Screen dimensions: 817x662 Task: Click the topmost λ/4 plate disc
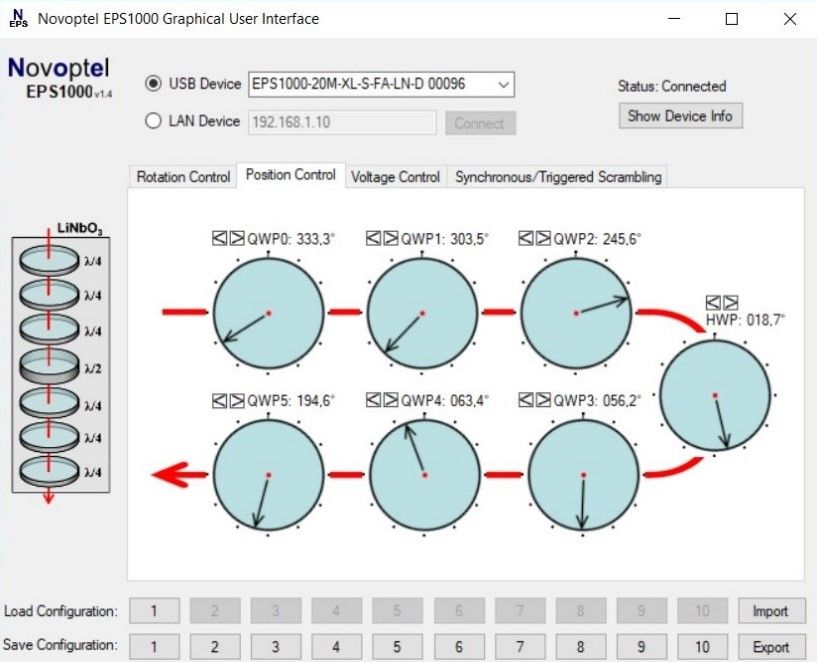[49, 260]
